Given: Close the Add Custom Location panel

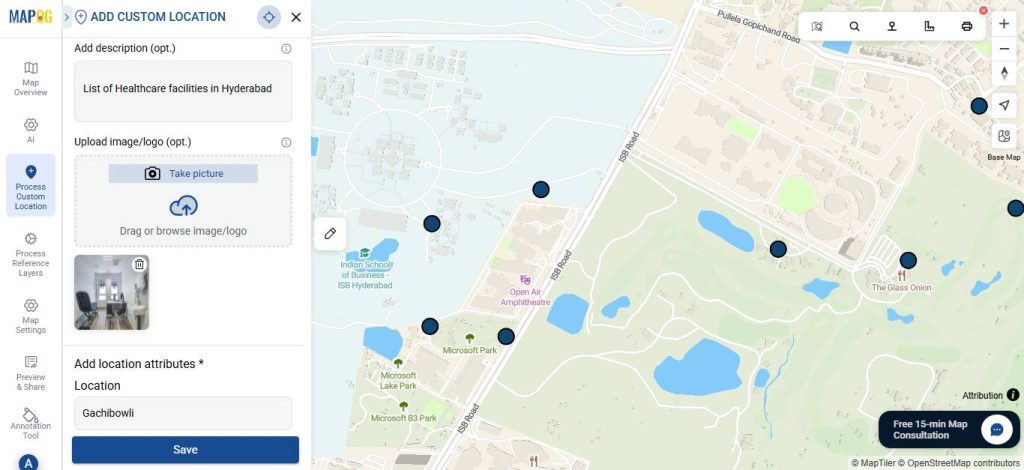Looking at the screenshot, I should [296, 17].
